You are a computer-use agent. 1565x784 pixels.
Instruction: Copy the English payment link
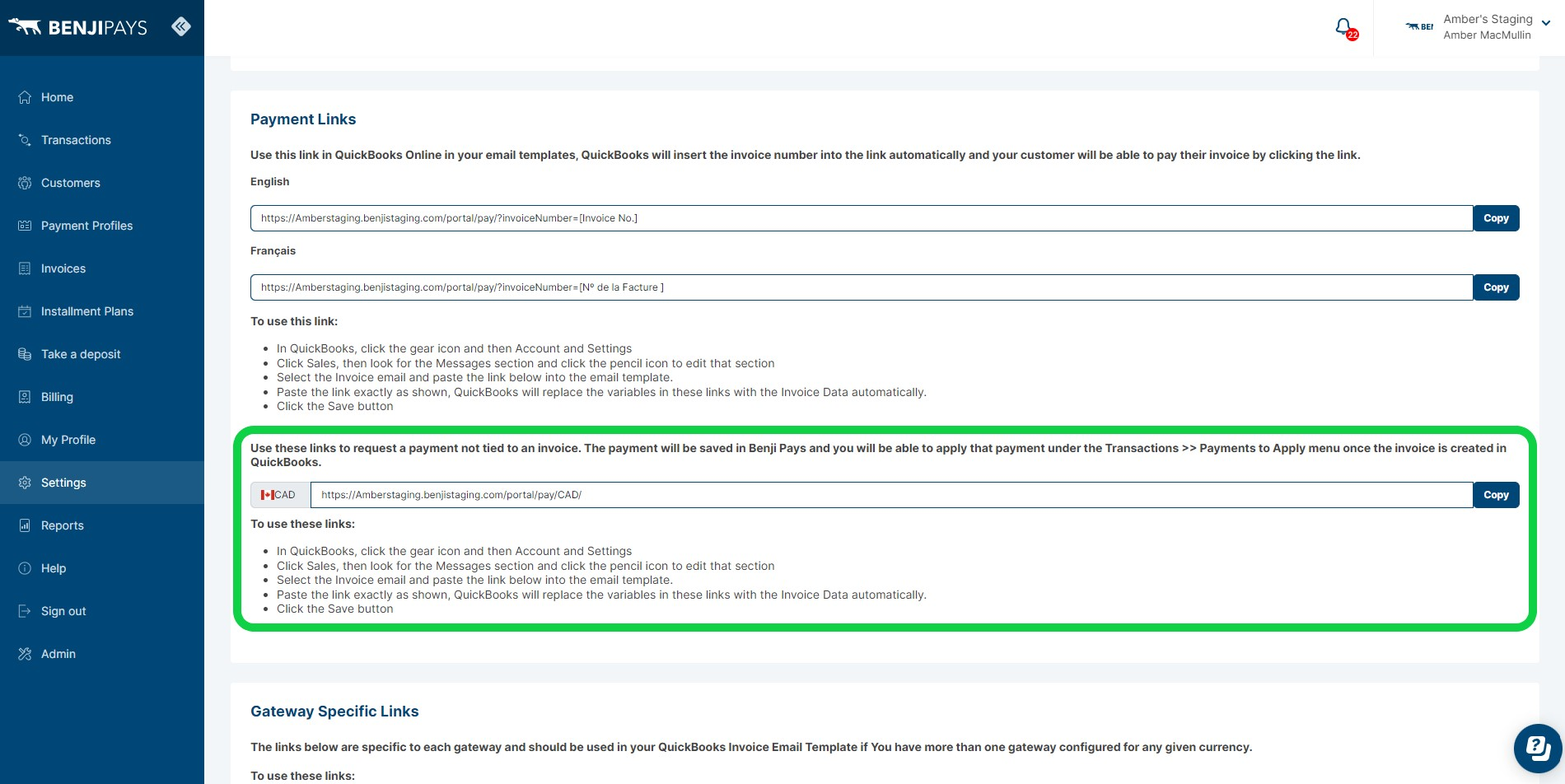point(1496,218)
